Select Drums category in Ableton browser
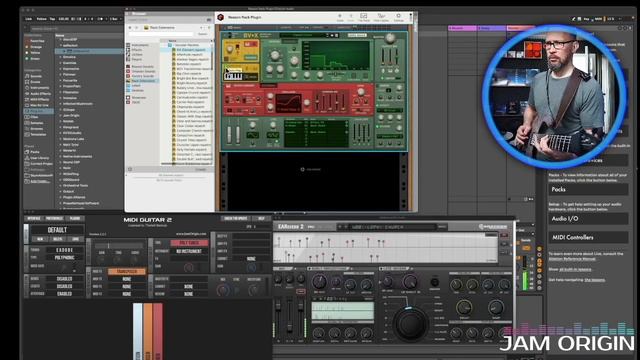Screen dimensions: 640x360 [36, 82]
